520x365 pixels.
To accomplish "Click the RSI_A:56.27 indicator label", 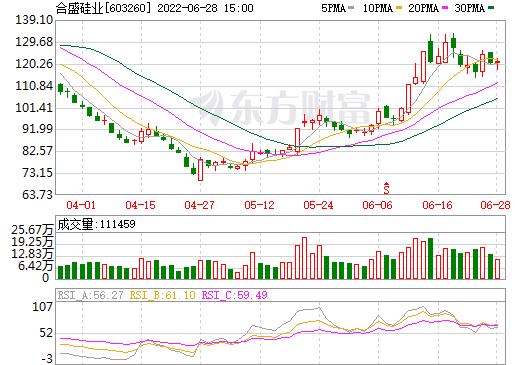I will coord(91,295).
